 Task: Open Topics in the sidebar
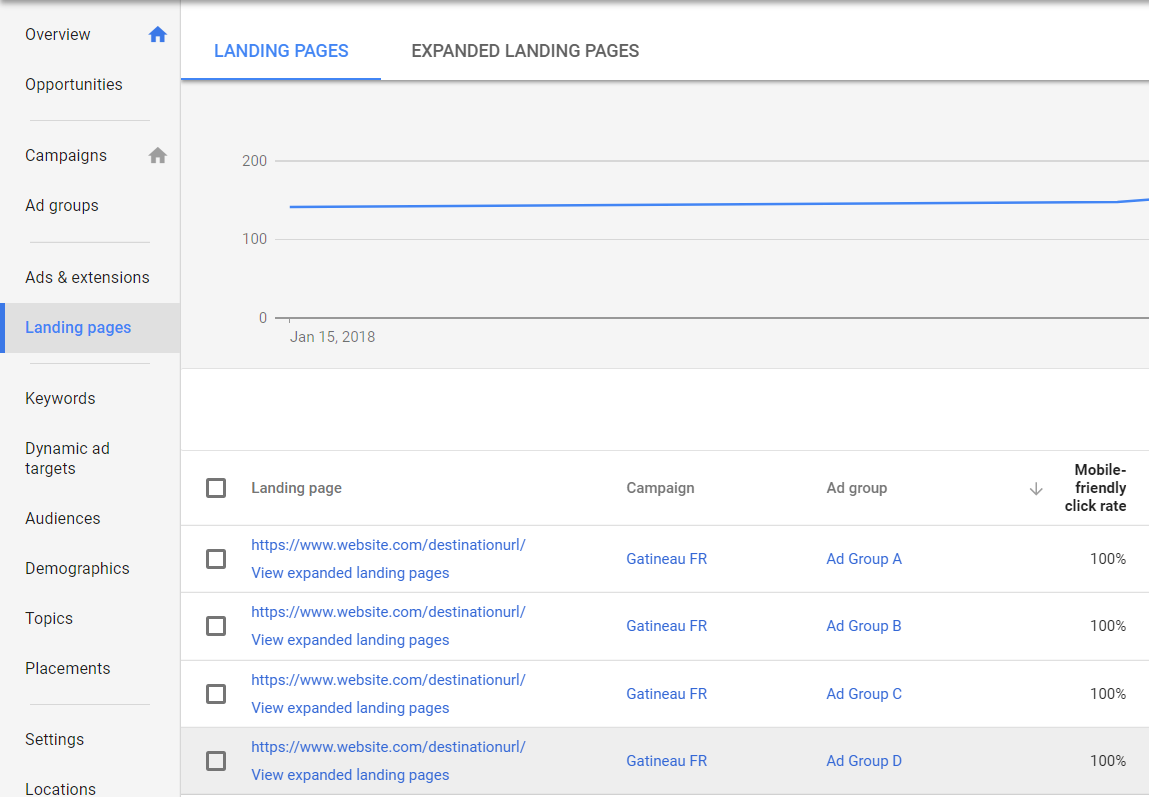[x=49, y=618]
